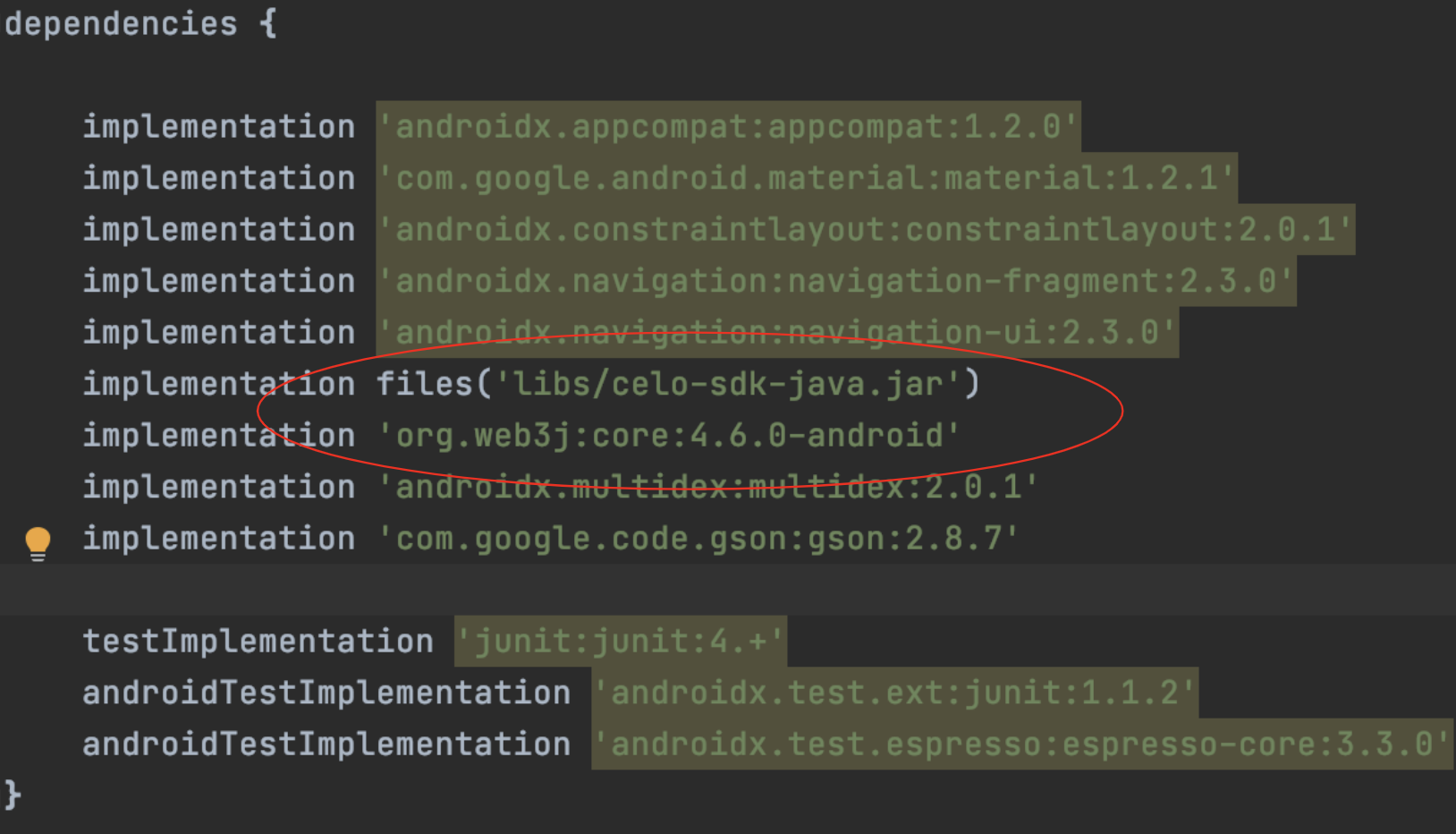Click the testImplementation keyword

click(258, 642)
